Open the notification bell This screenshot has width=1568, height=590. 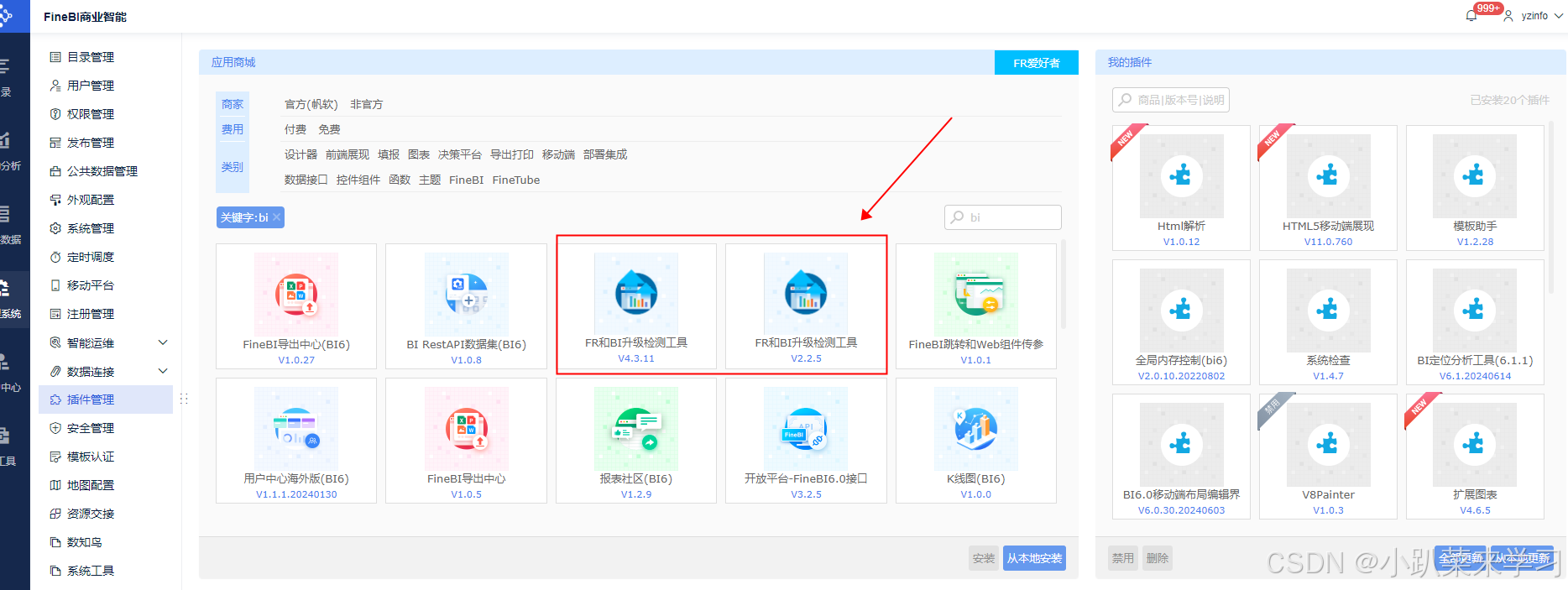click(1471, 16)
